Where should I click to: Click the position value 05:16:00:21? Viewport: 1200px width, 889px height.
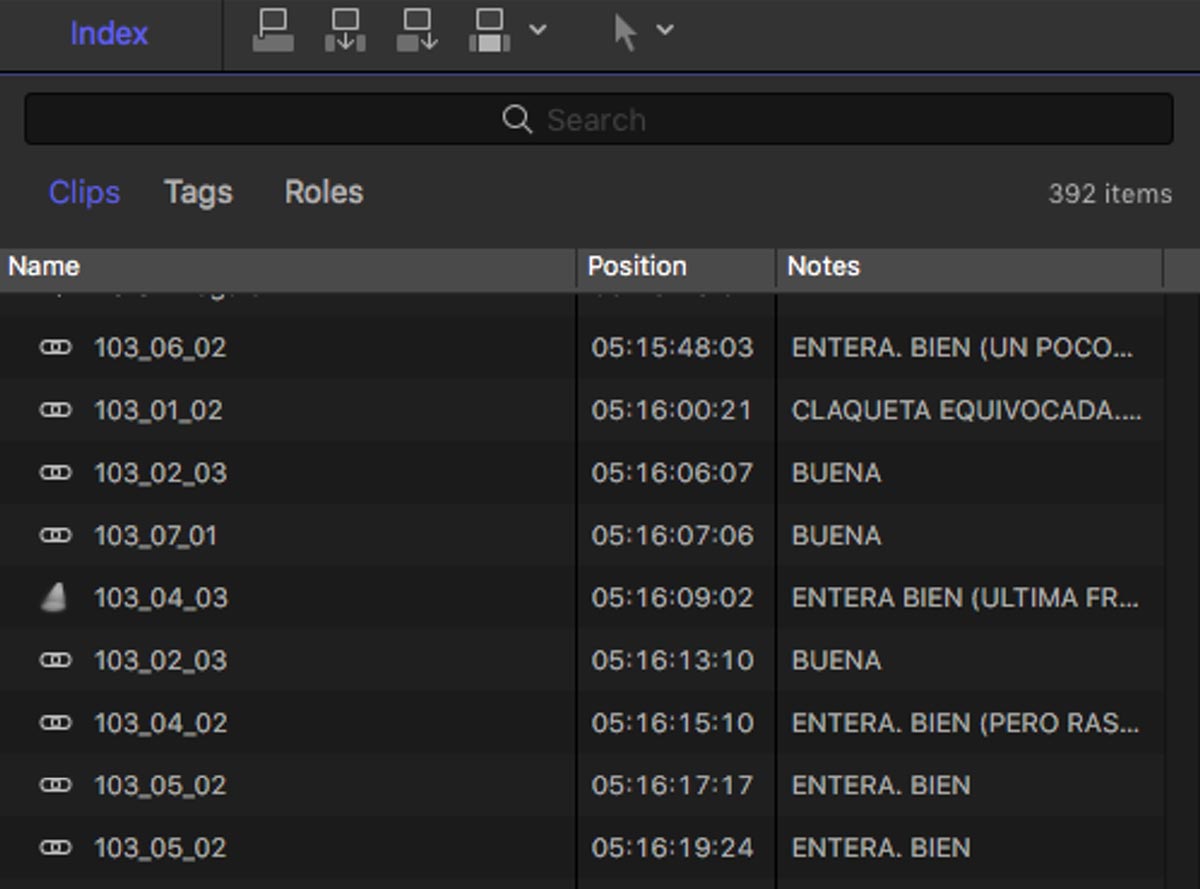point(671,410)
